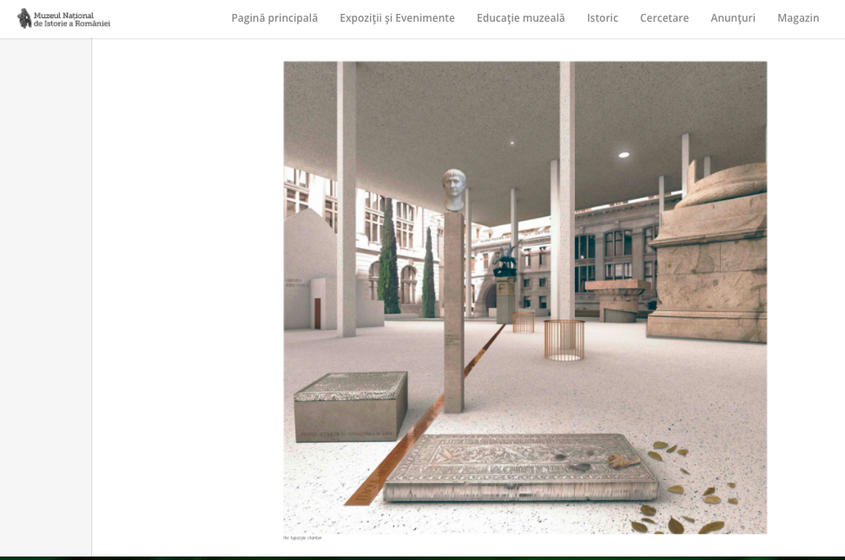This screenshot has height=560, width=845.
Task: Go to Educație muzeală section
Action: pos(520,18)
